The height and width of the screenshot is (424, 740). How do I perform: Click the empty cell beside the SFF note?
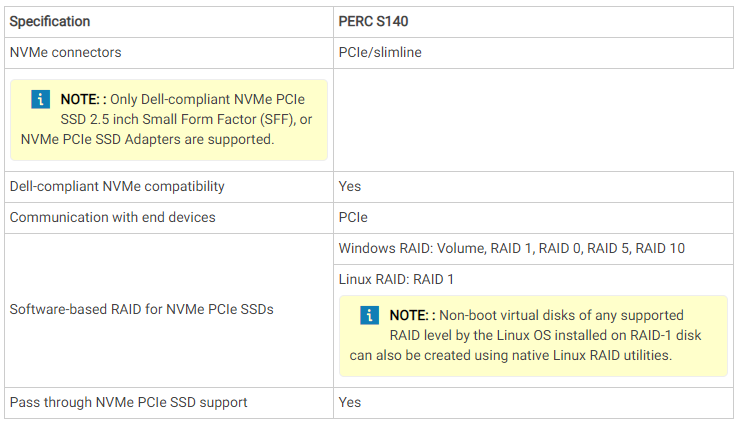(x=533, y=120)
